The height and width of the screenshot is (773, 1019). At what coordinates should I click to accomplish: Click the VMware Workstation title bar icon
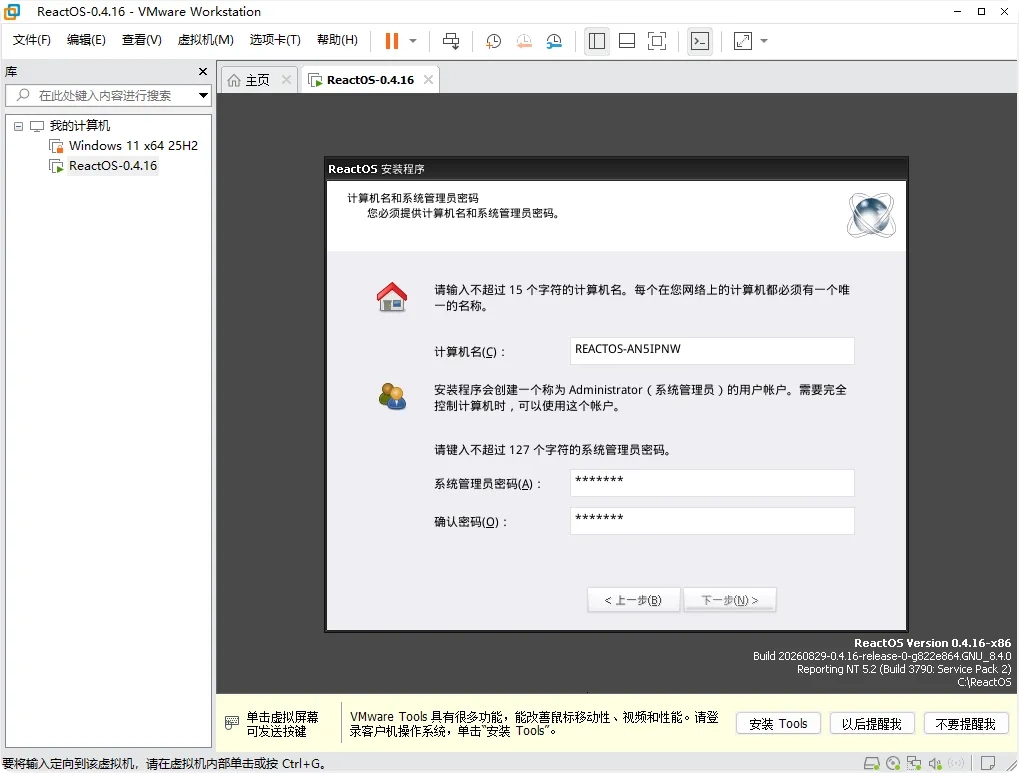(x=12, y=12)
